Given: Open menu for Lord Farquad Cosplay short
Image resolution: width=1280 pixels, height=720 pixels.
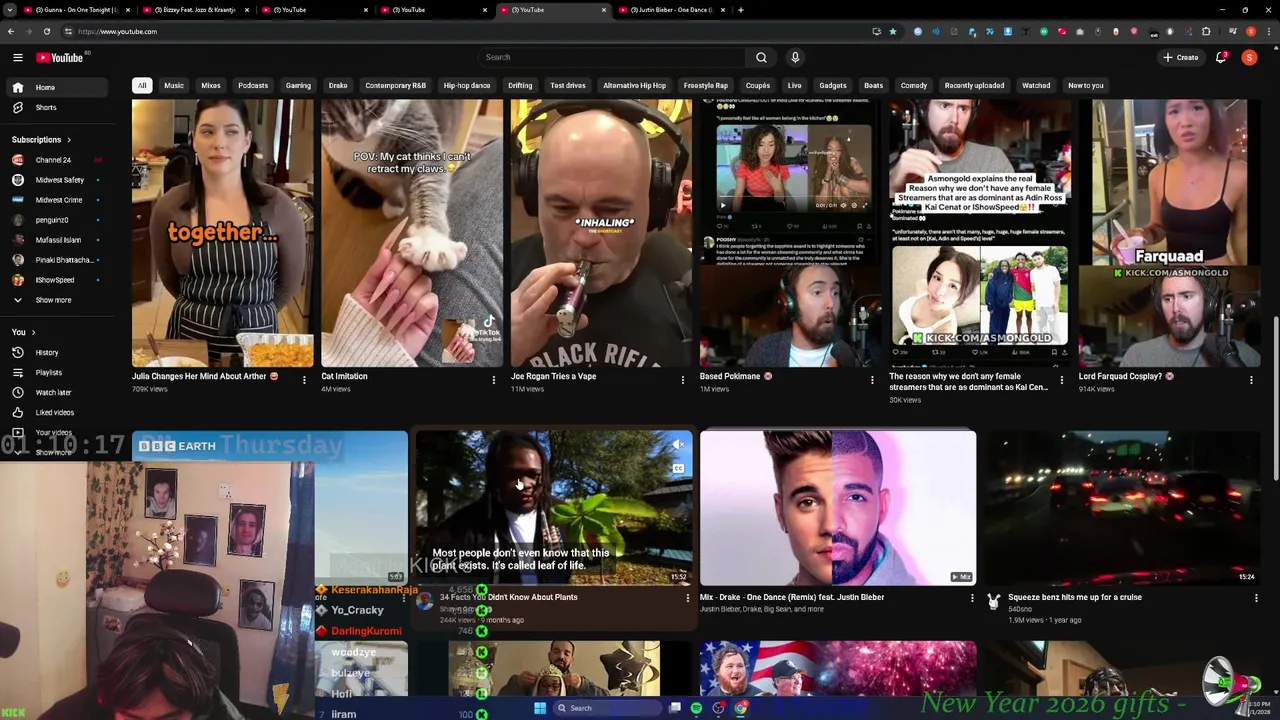Looking at the screenshot, I should pos(1251,380).
